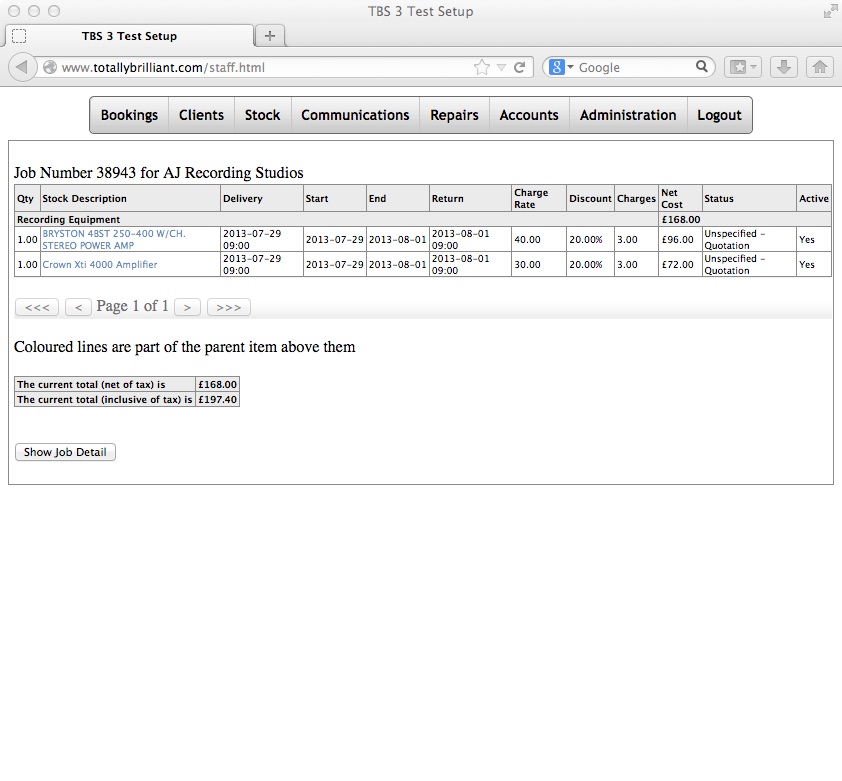Open the downloads arrow button
Screen dimensions: 842x781
783,67
